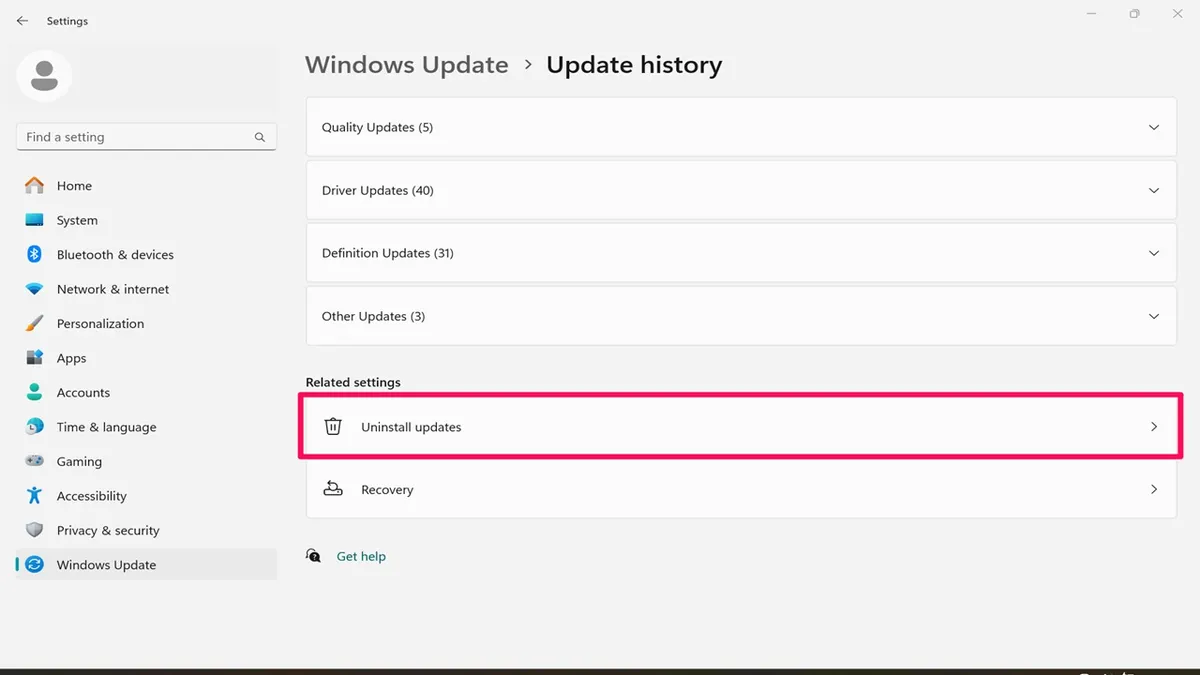Click the Network wifi icon
The height and width of the screenshot is (675, 1200).
tap(35, 289)
